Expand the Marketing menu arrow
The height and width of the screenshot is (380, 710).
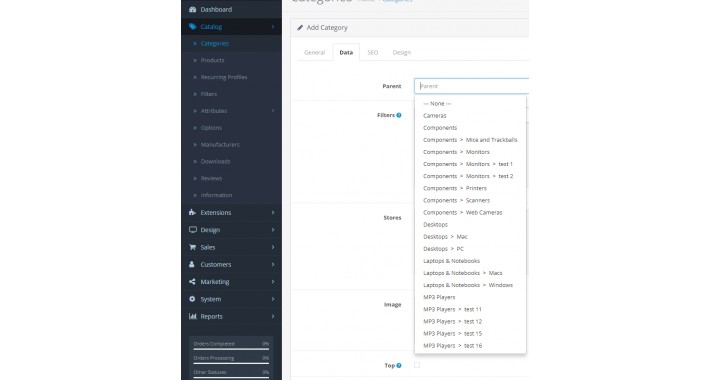click(x=273, y=282)
